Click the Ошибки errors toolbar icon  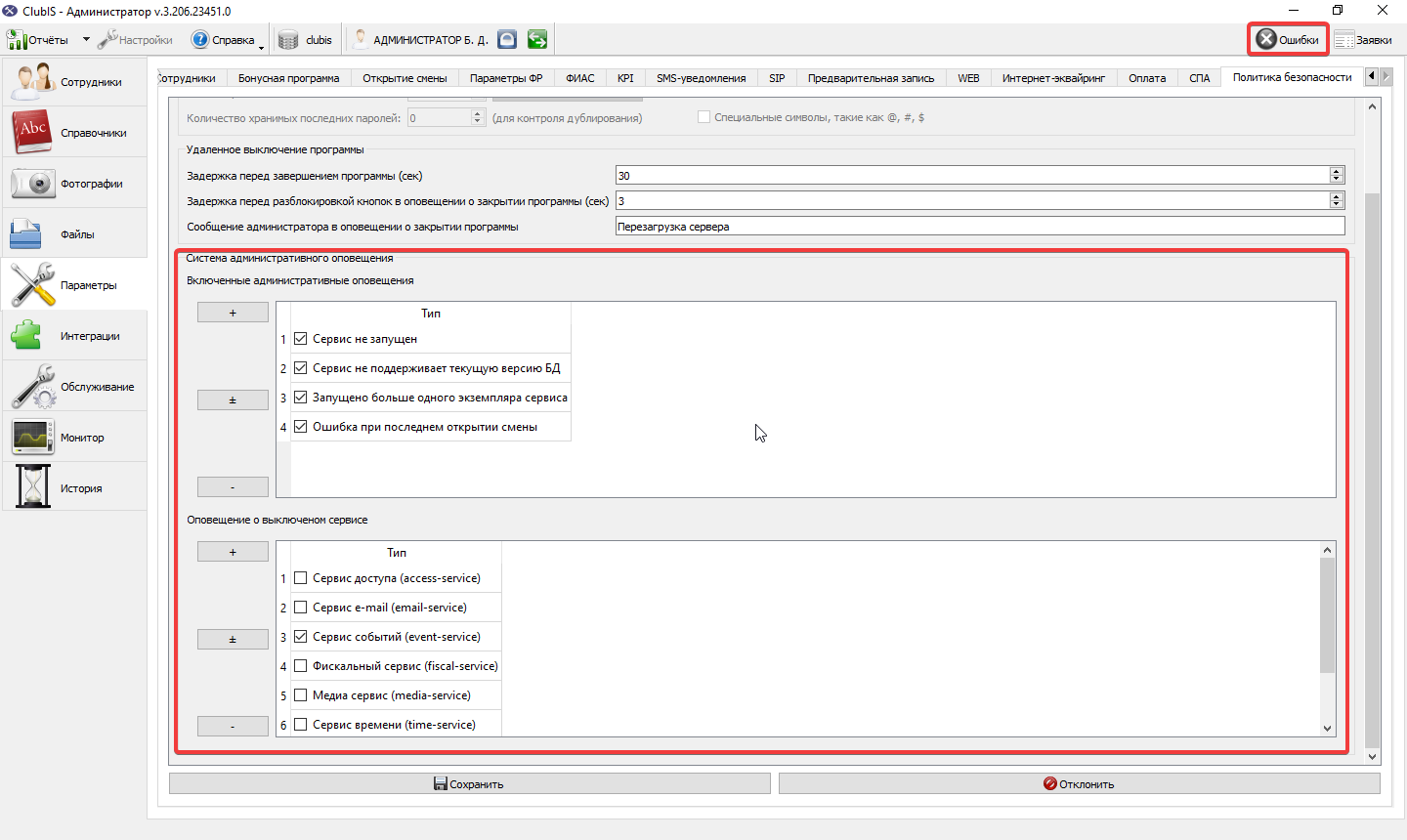coord(1288,39)
